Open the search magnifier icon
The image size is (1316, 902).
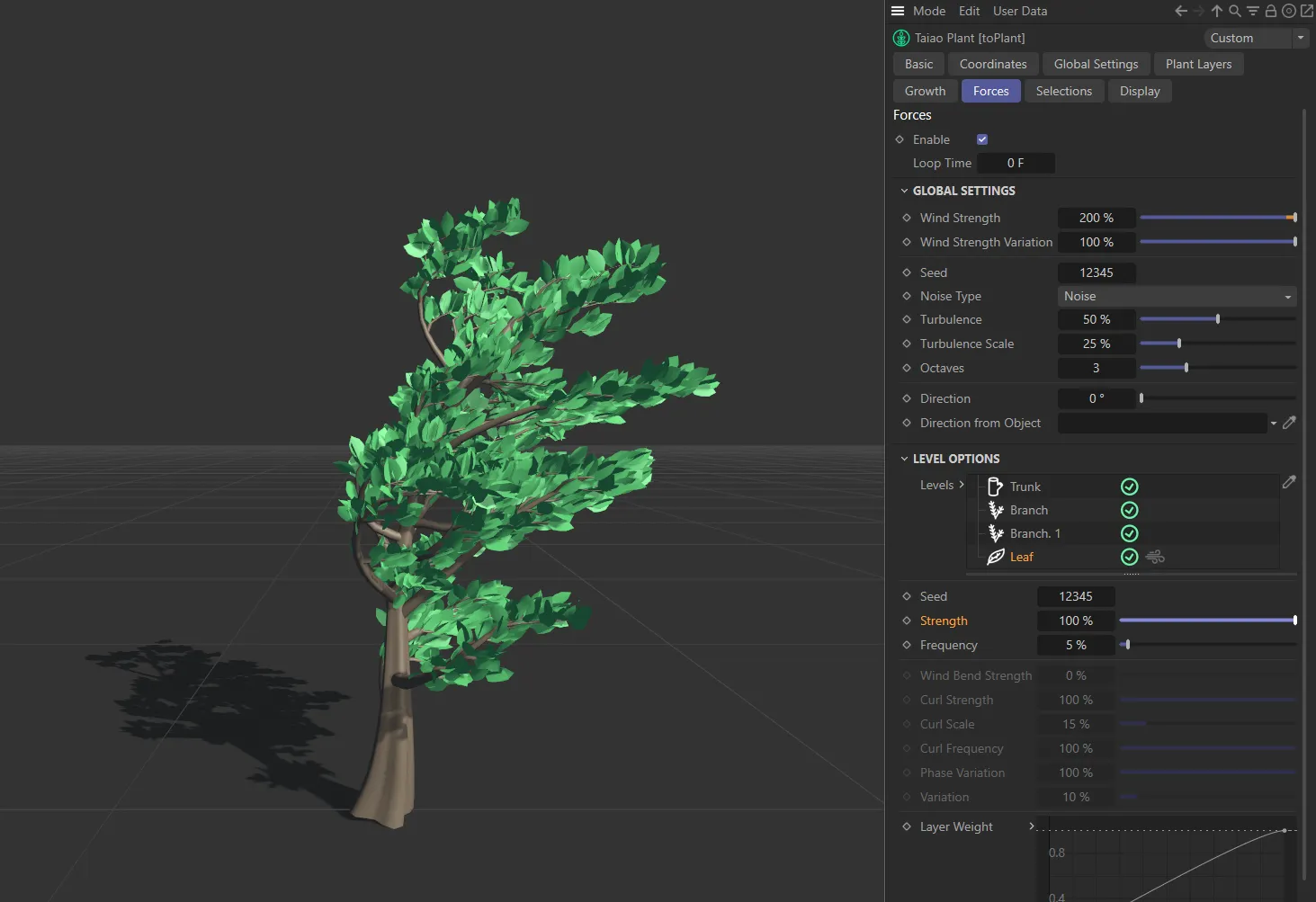[1233, 11]
